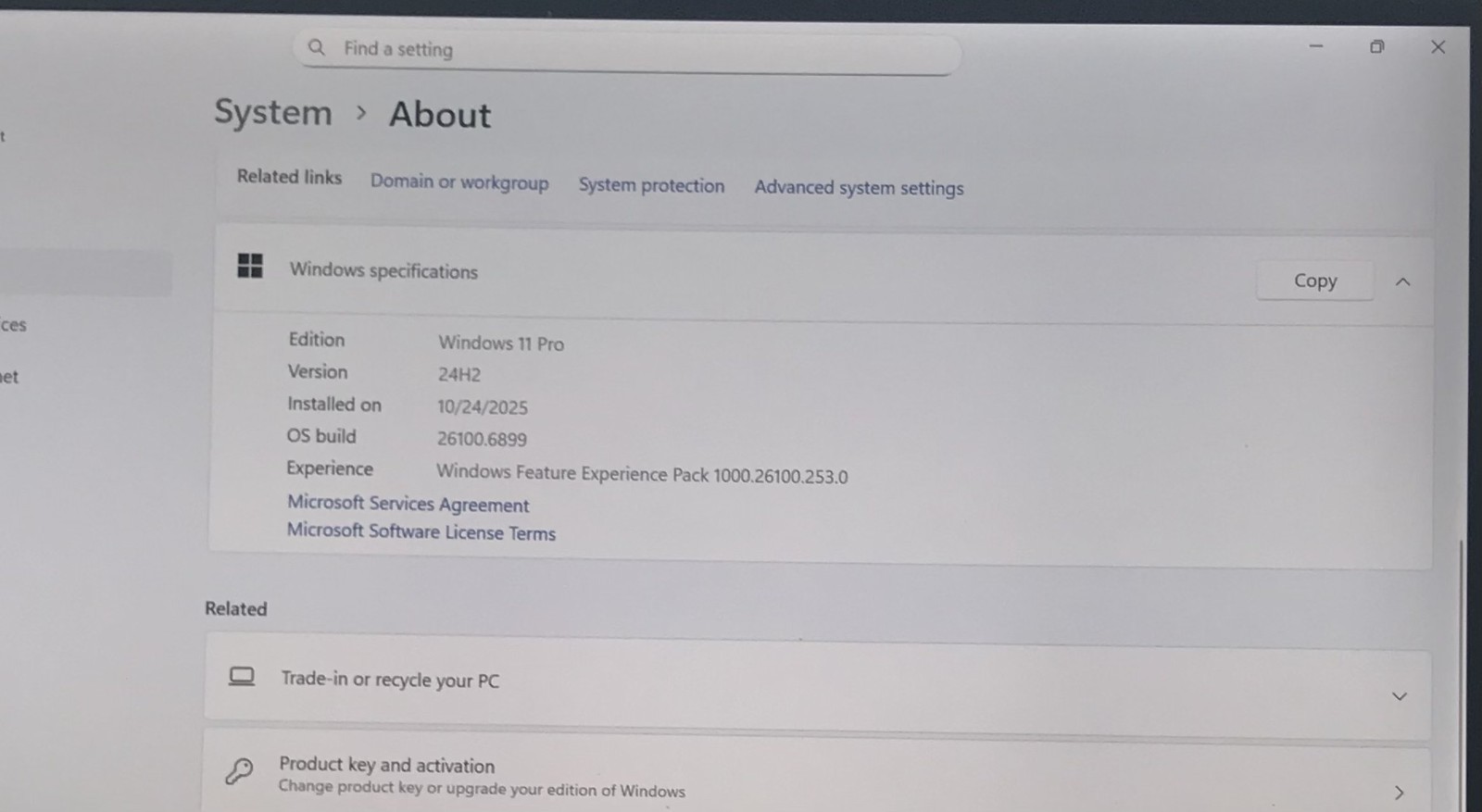Viewport: 1482px width, 812px height.
Task: Go back to System in breadcrumb
Action: tap(273, 112)
